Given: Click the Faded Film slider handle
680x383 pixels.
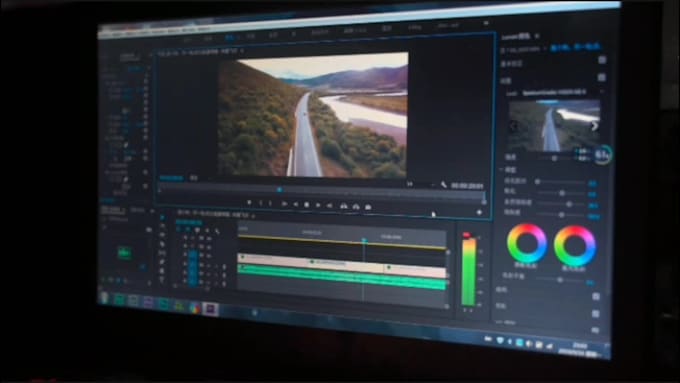Looking at the screenshot, I should pyautogui.click(x=538, y=181).
